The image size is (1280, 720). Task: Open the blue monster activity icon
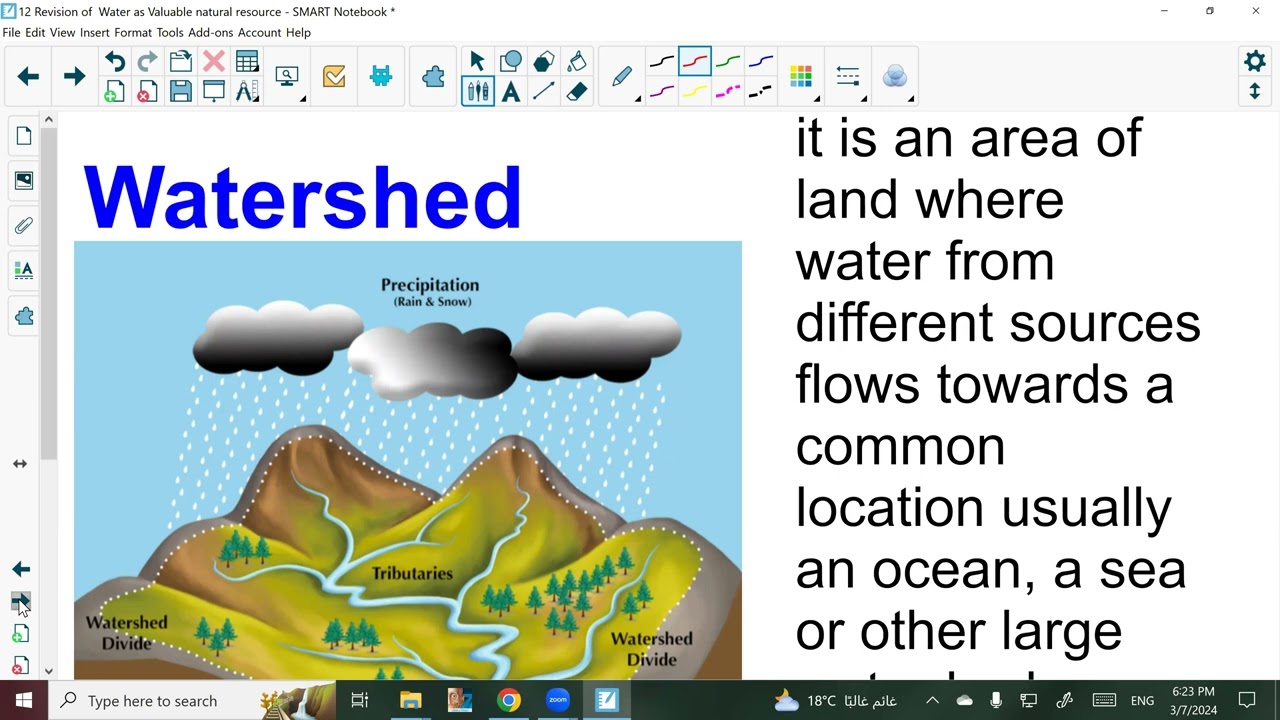click(381, 76)
